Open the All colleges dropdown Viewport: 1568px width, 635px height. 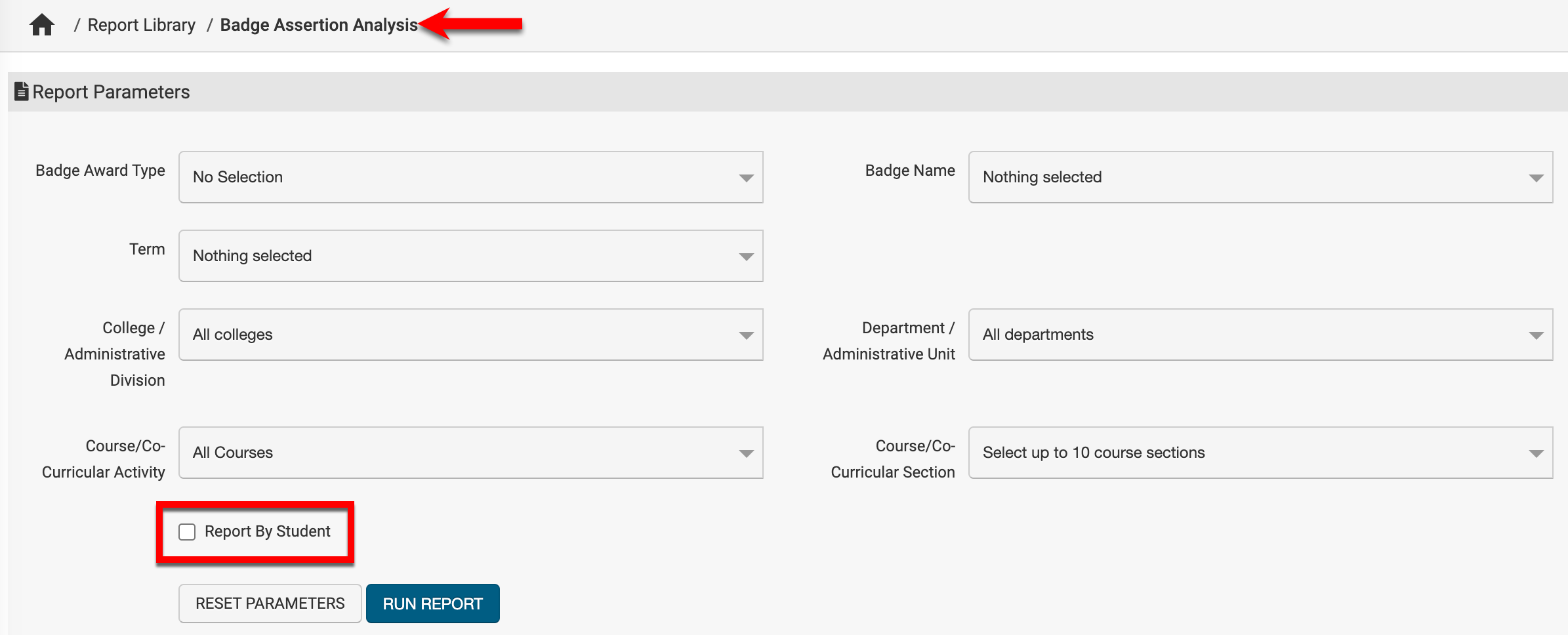click(470, 335)
